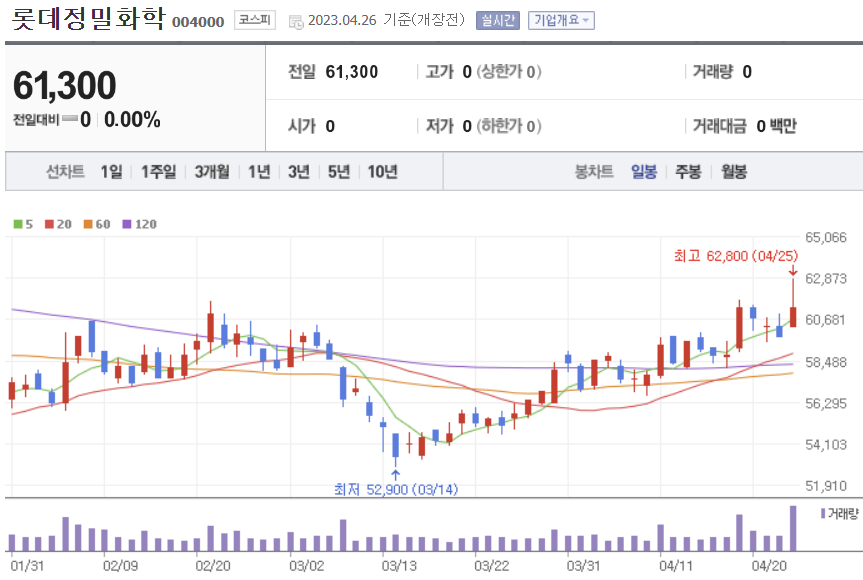The height and width of the screenshot is (580, 863).
Task: Click the clock icon beside 2023.04.26
Action: point(296,22)
